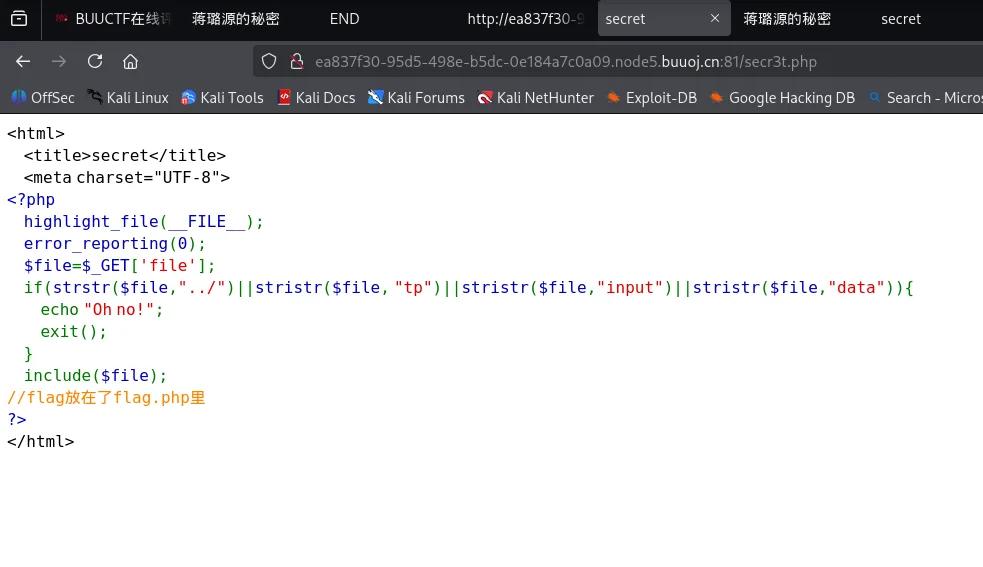This screenshot has height=567, width=983.
Task: Show the insecure connection lock info
Action: point(297,61)
